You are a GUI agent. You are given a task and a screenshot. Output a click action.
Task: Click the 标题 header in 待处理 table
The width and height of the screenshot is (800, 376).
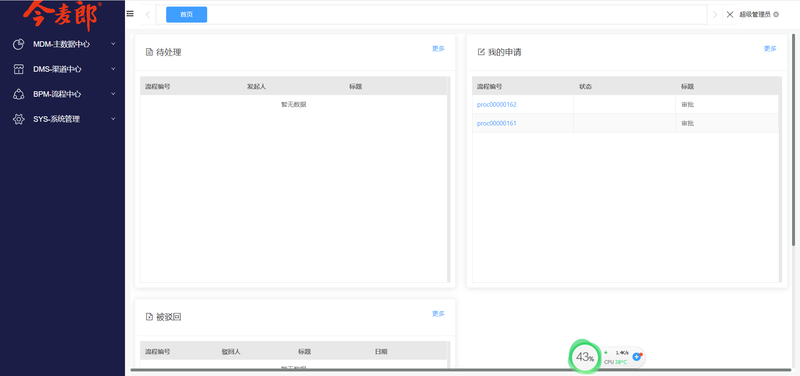[356, 87]
